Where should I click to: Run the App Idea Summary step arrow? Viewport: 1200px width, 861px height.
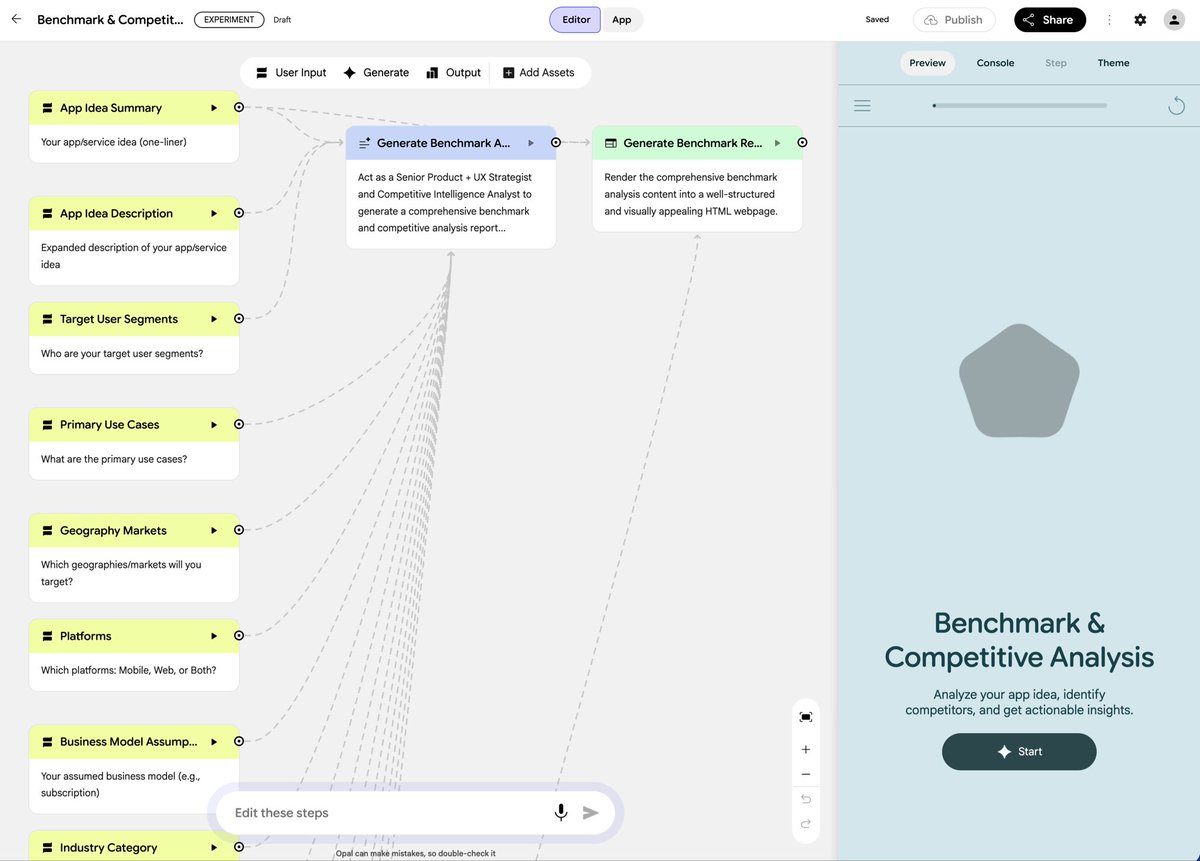point(214,108)
